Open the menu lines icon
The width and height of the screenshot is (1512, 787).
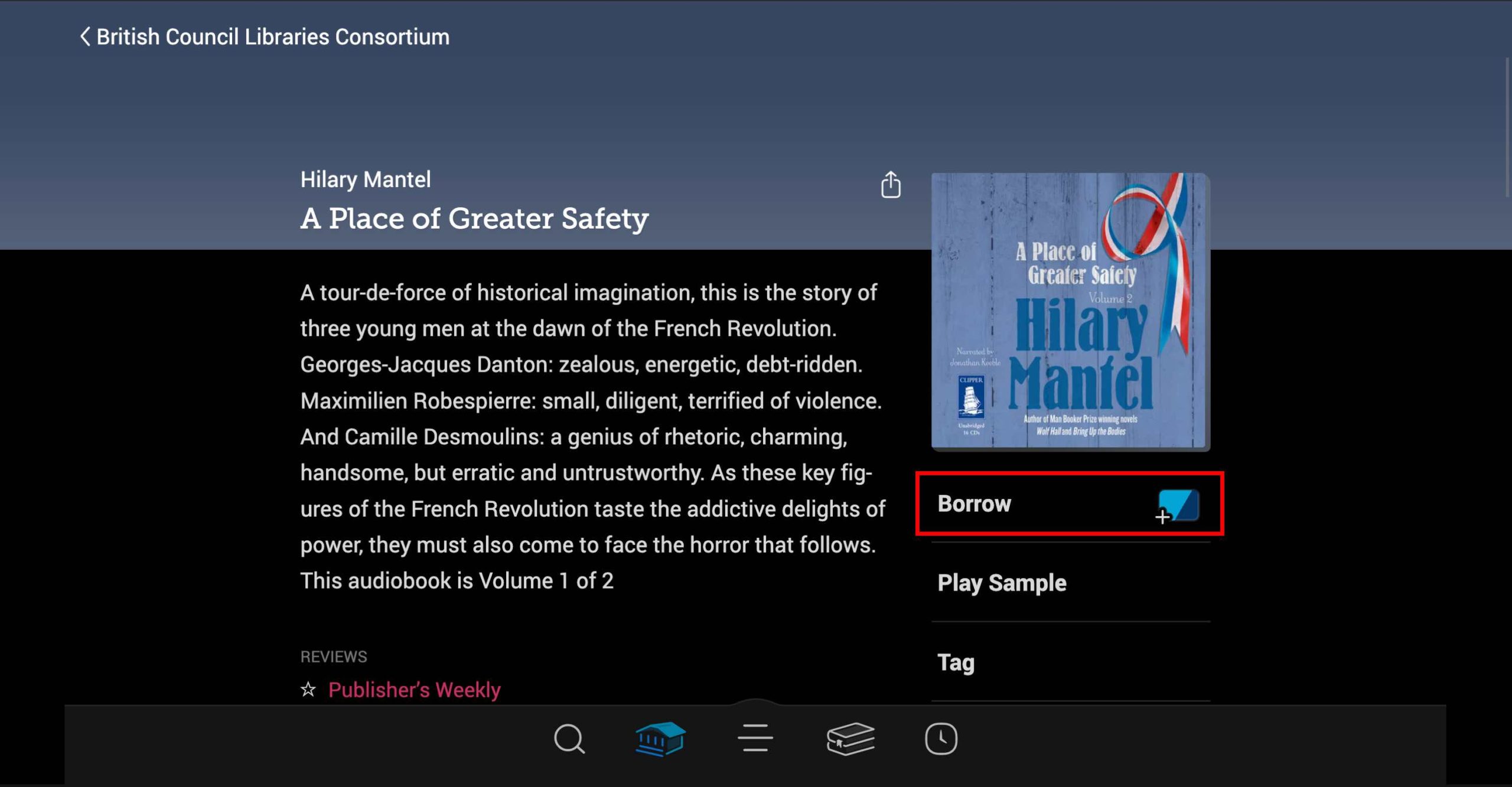click(755, 738)
